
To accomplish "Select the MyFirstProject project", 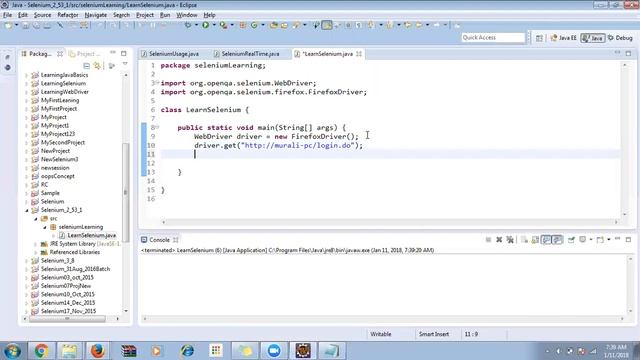I will [x=59, y=109].
